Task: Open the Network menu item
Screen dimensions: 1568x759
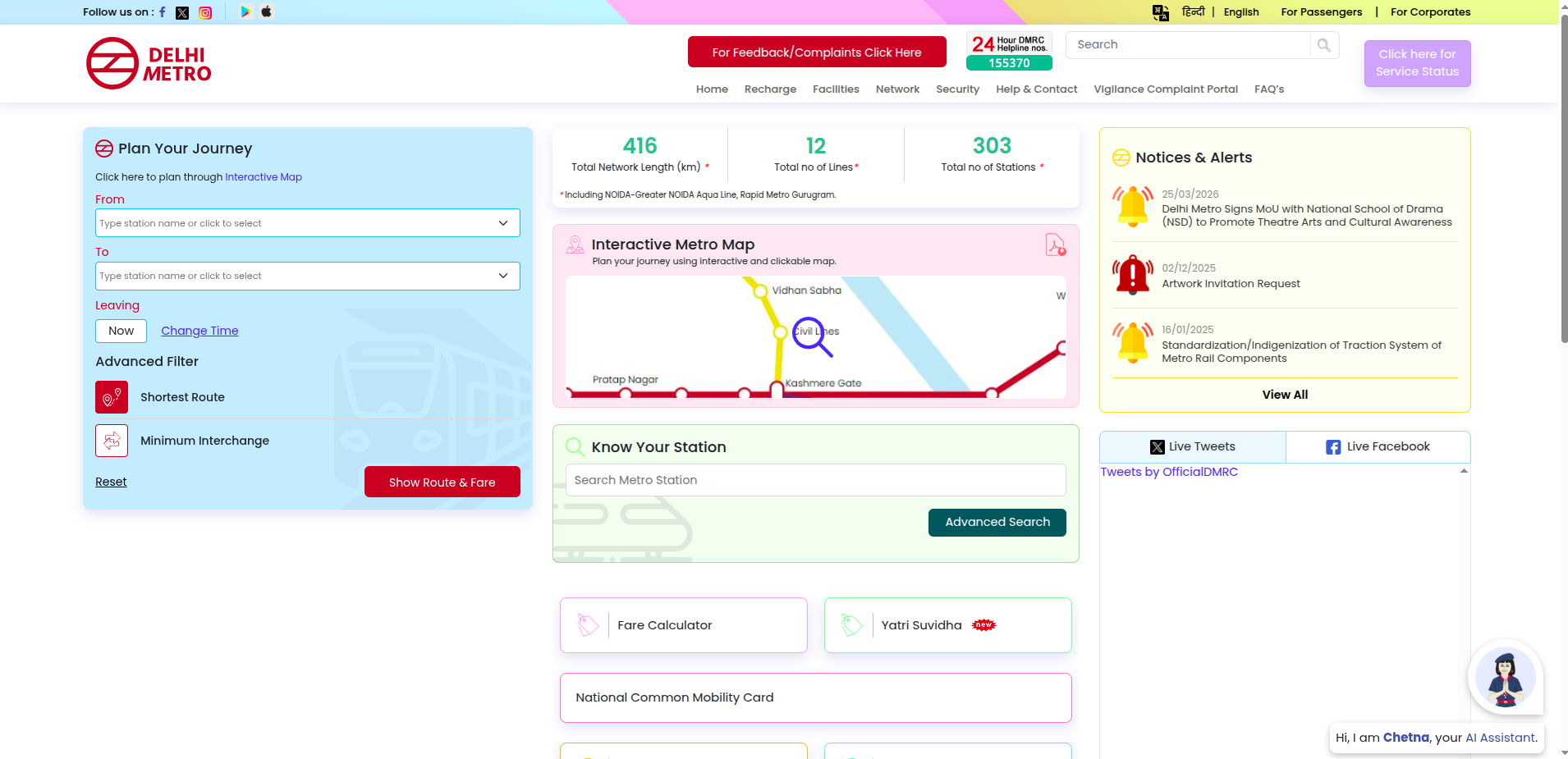Action: [897, 89]
